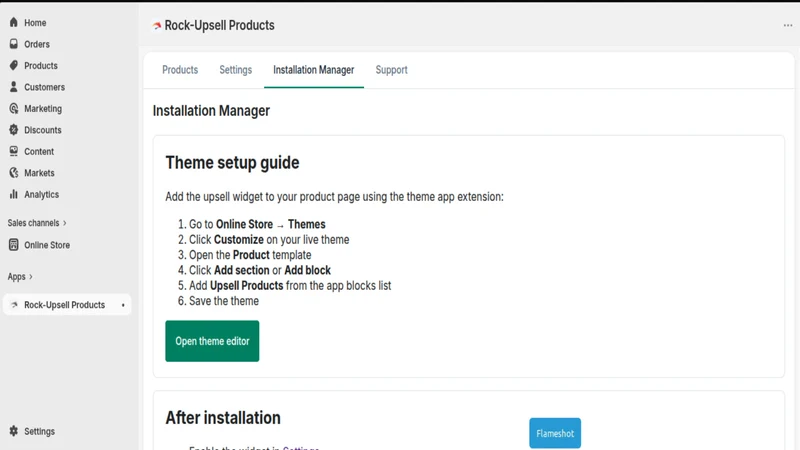
Task: Click the Discounts badge icon
Action: [14, 130]
